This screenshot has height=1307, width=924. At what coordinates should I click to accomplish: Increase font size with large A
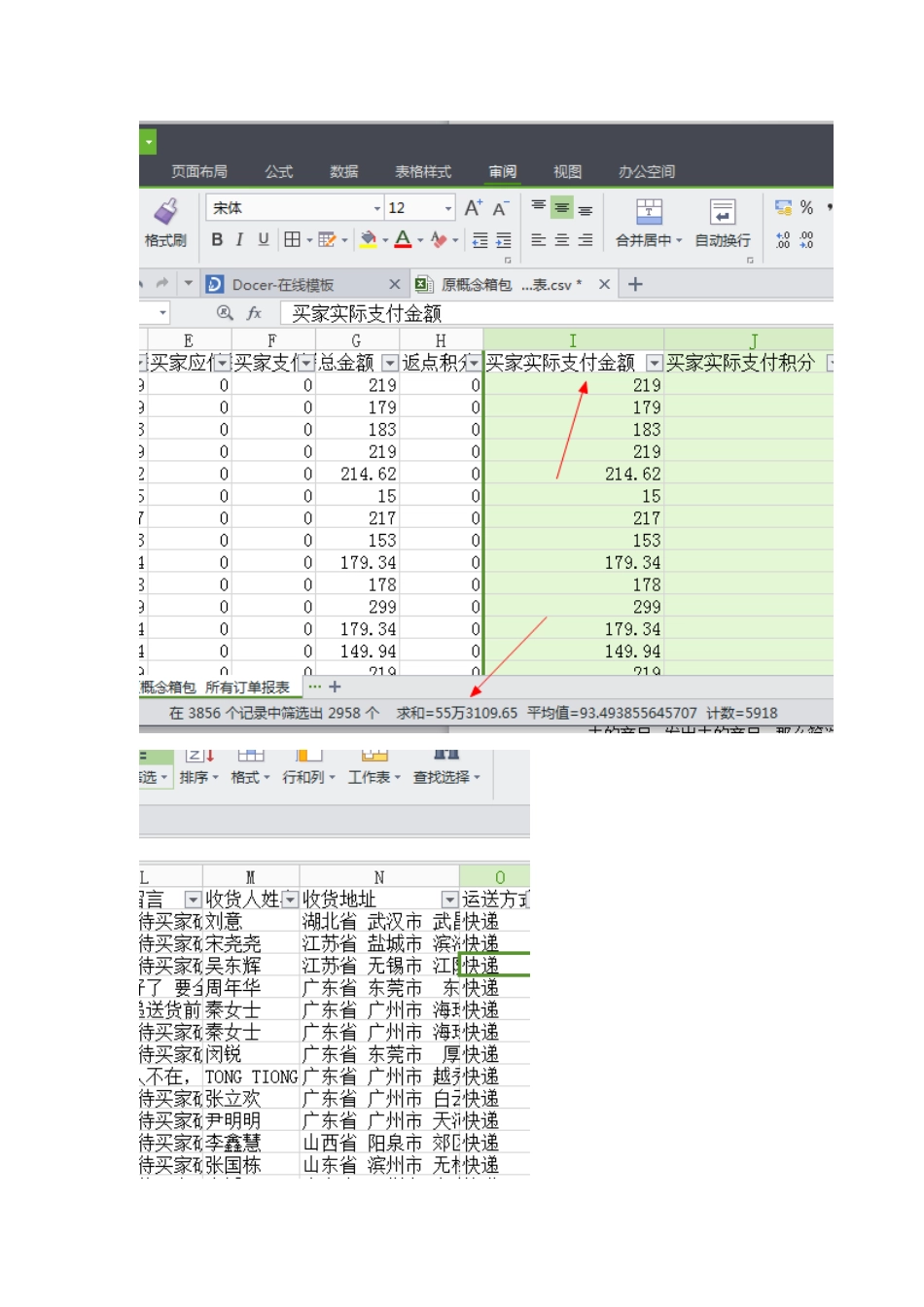pyautogui.click(x=473, y=207)
